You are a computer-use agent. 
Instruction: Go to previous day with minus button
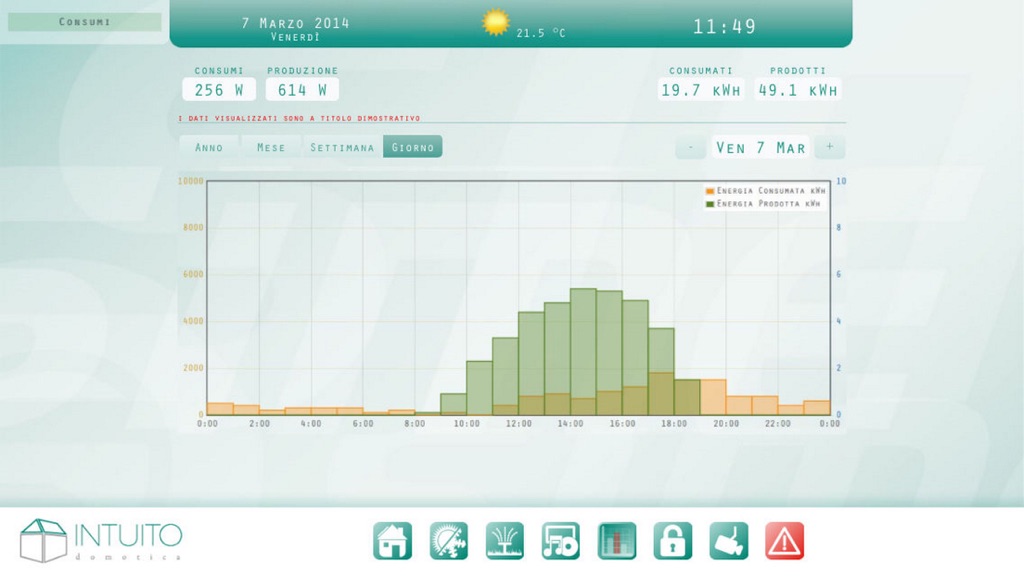(x=690, y=147)
